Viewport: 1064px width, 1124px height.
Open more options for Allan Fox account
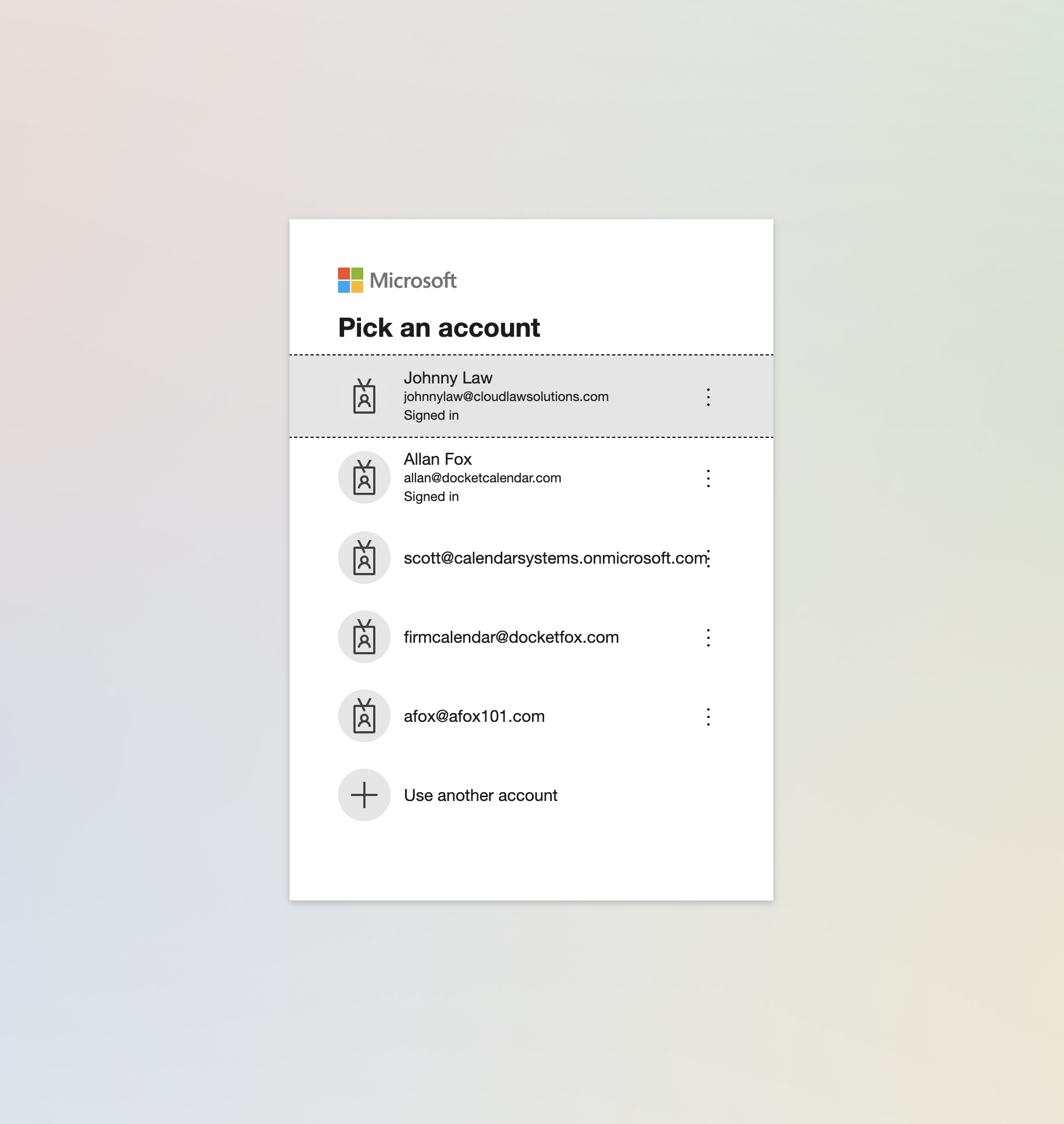708,478
